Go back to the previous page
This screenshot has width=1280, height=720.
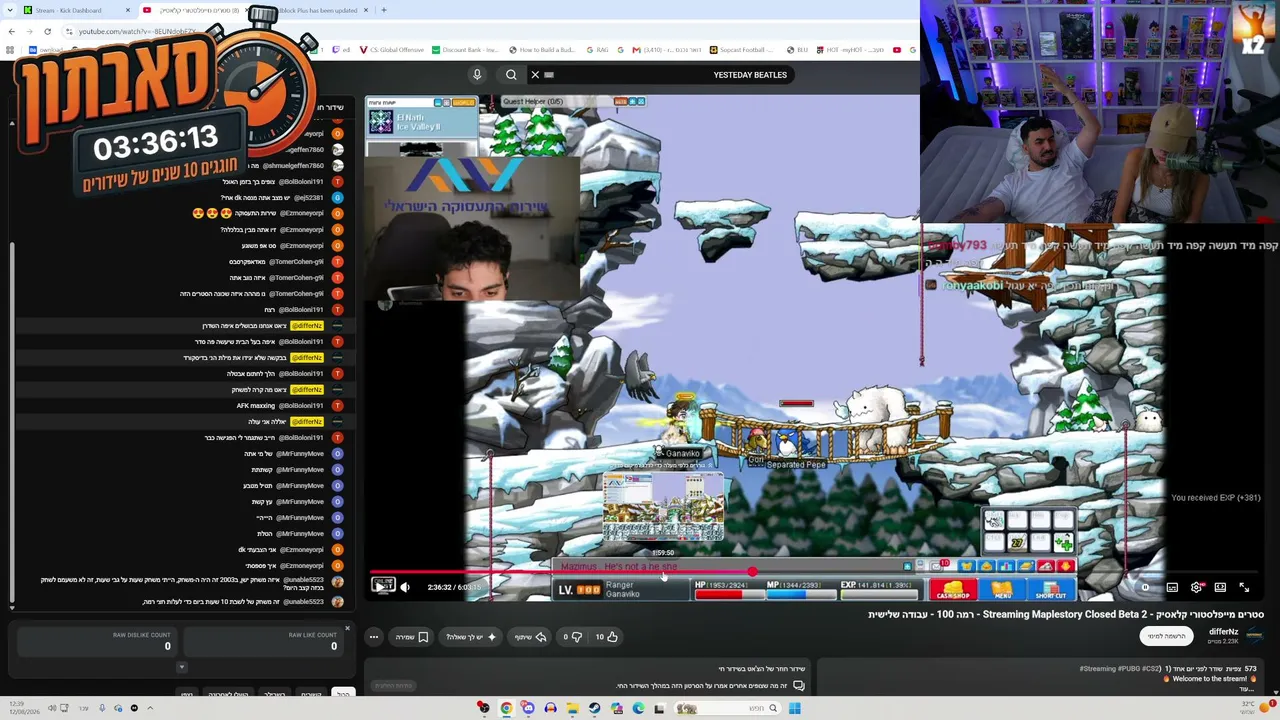[x=10, y=31]
